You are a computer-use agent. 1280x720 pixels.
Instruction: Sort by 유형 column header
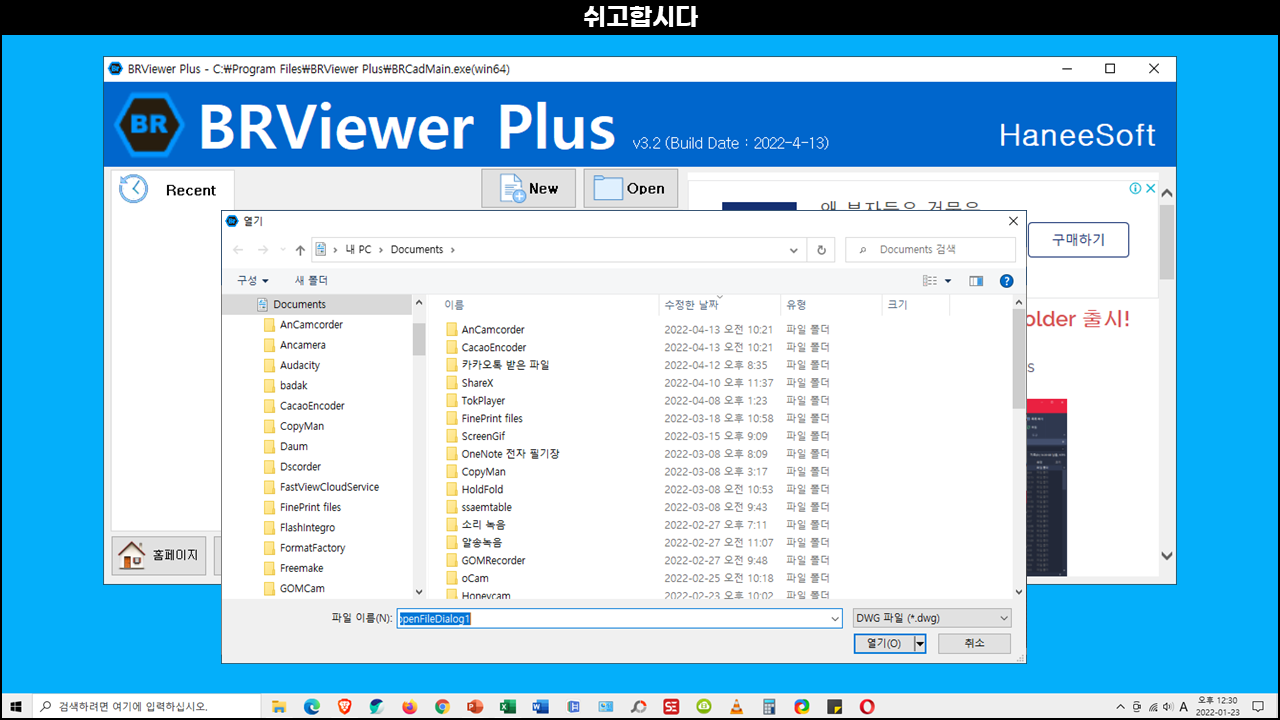coord(831,304)
